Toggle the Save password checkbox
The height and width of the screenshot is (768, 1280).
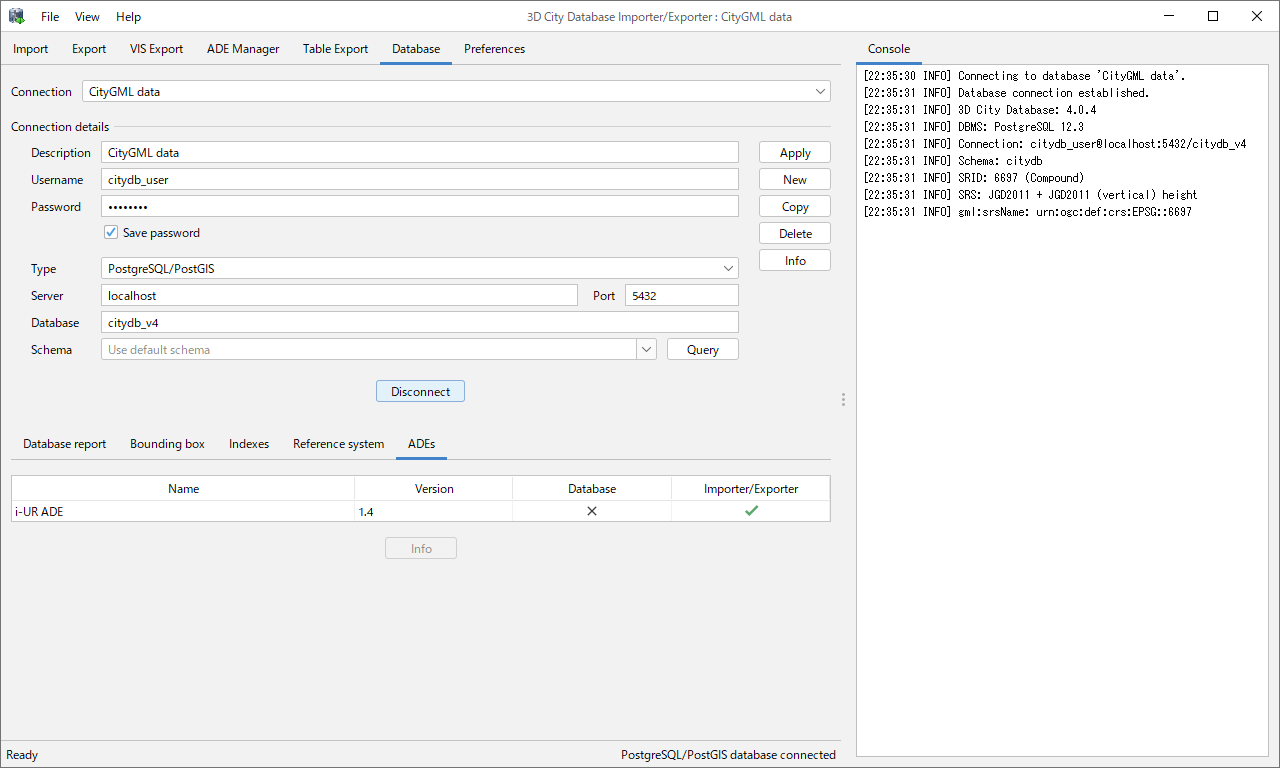[x=111, y=233]
